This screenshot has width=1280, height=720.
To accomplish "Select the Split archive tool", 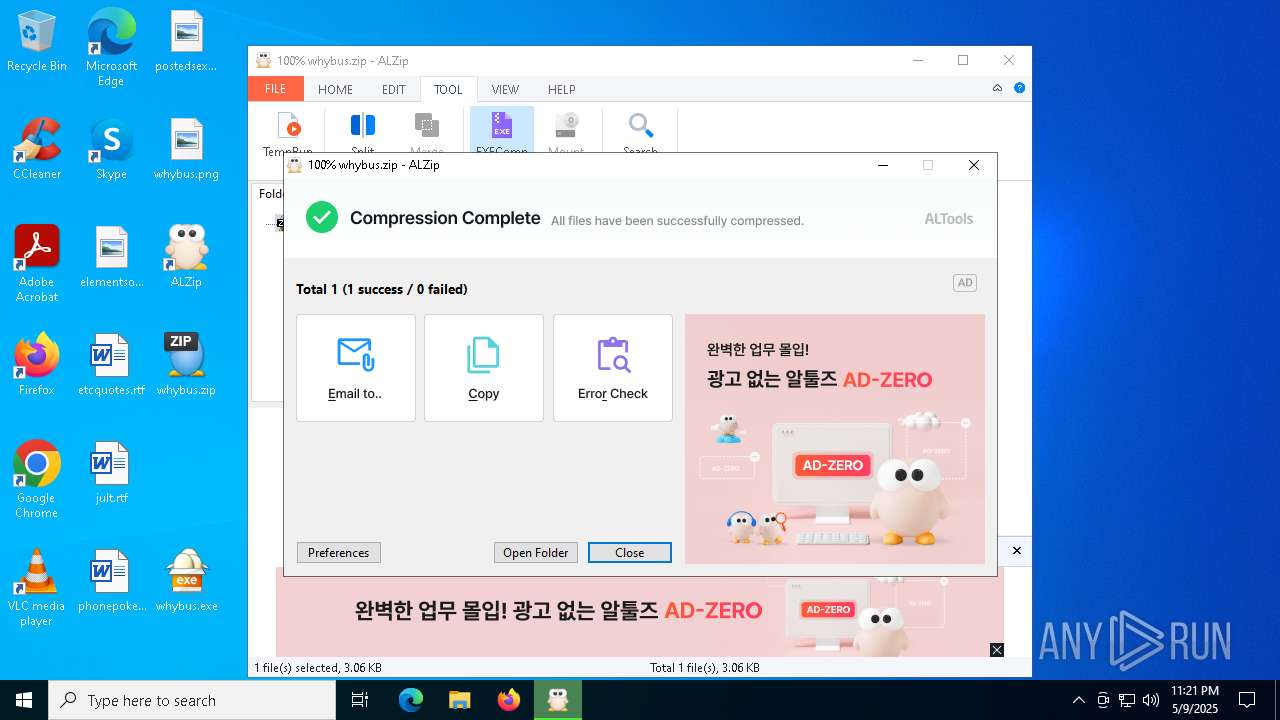I will click(x=363, y=128).
